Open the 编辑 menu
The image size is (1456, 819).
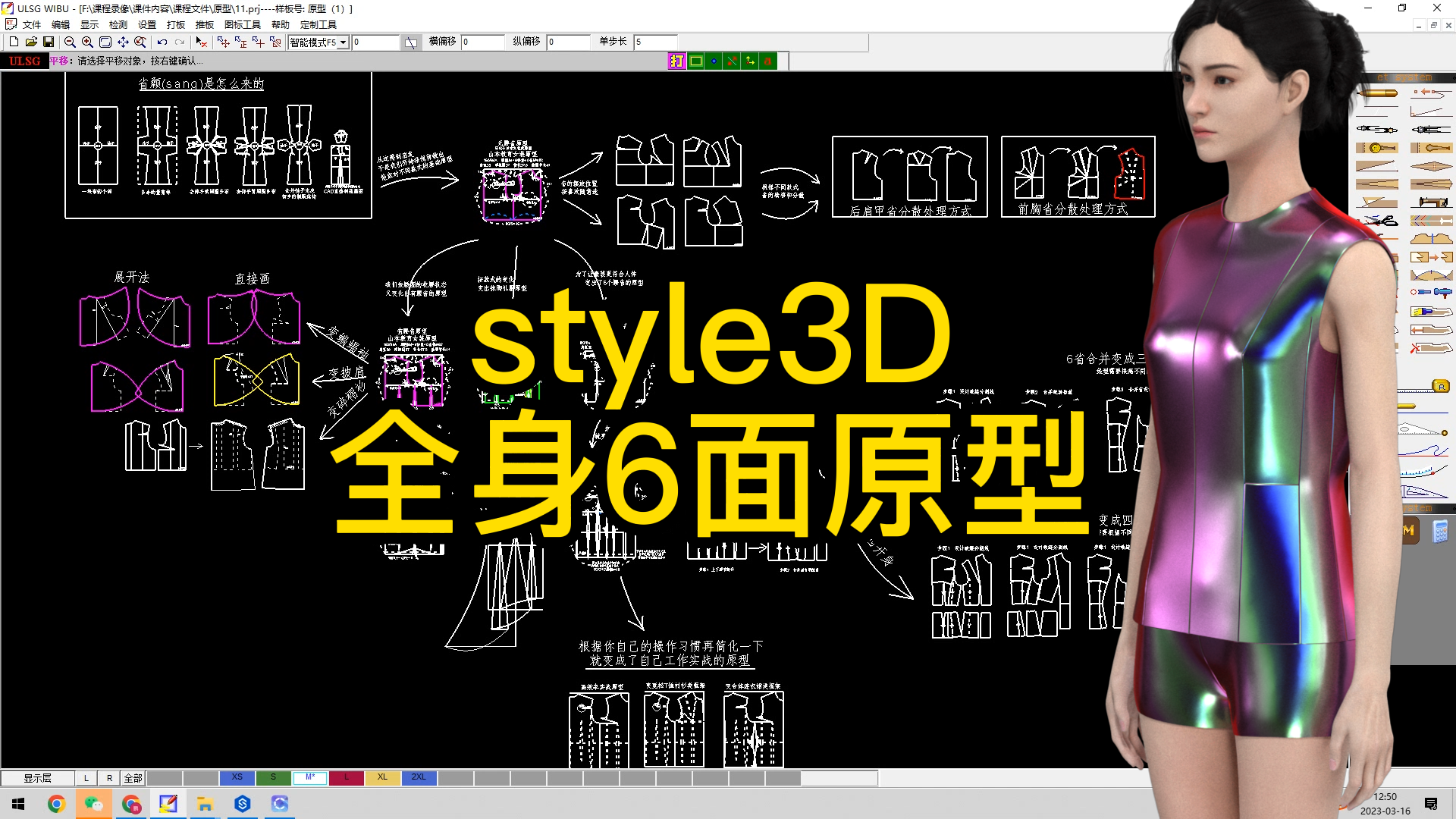[61, 25]
